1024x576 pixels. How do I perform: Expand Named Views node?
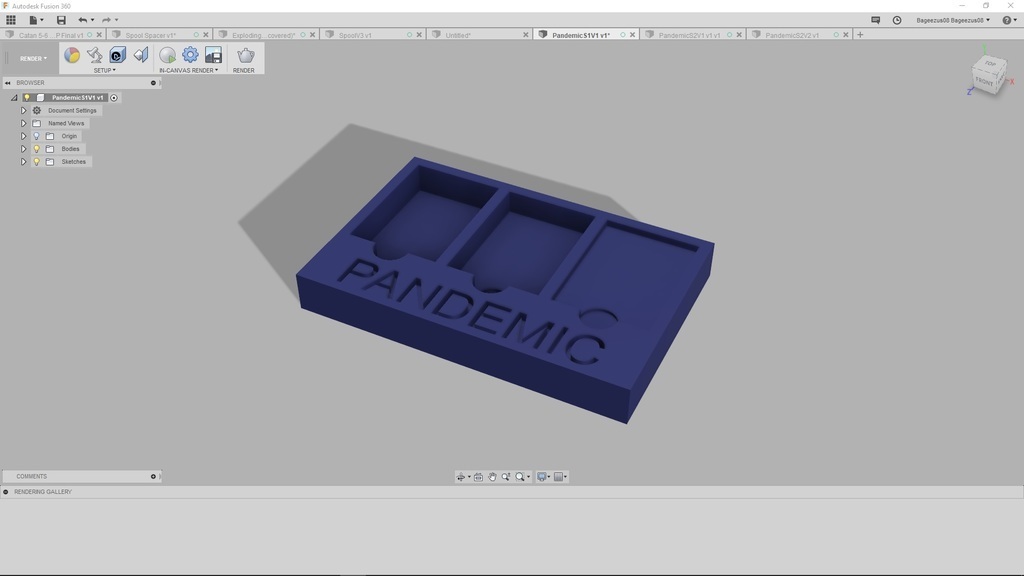[x=24, y=123]
